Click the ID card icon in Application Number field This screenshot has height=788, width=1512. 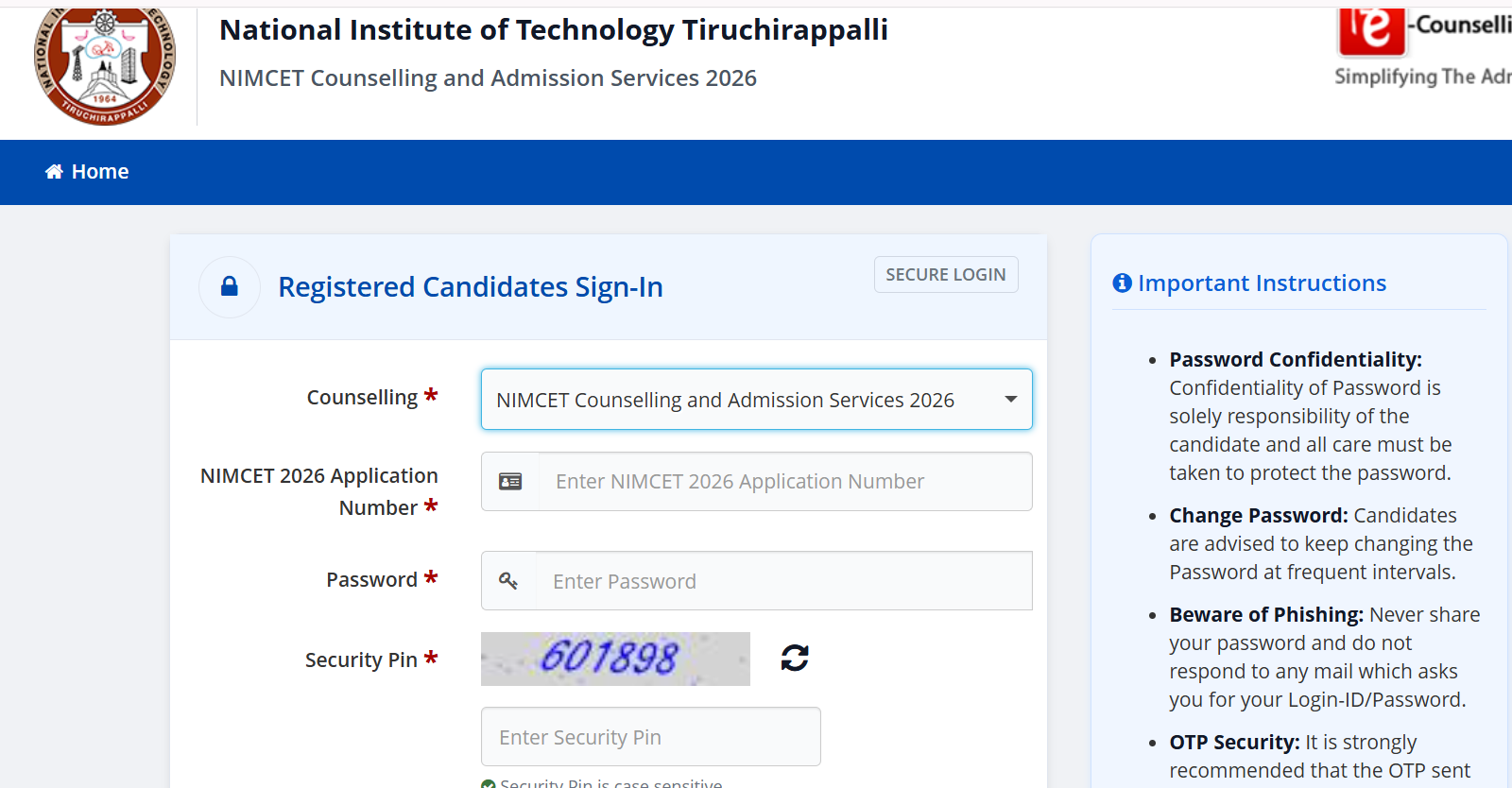pos(510,482)
